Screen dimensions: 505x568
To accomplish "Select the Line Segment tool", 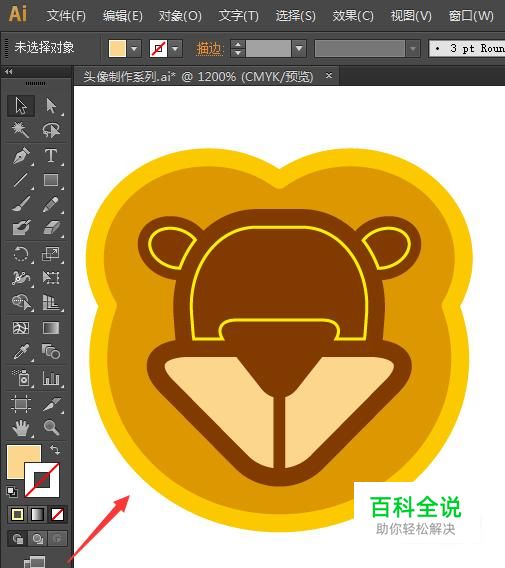I will [21, 180].
